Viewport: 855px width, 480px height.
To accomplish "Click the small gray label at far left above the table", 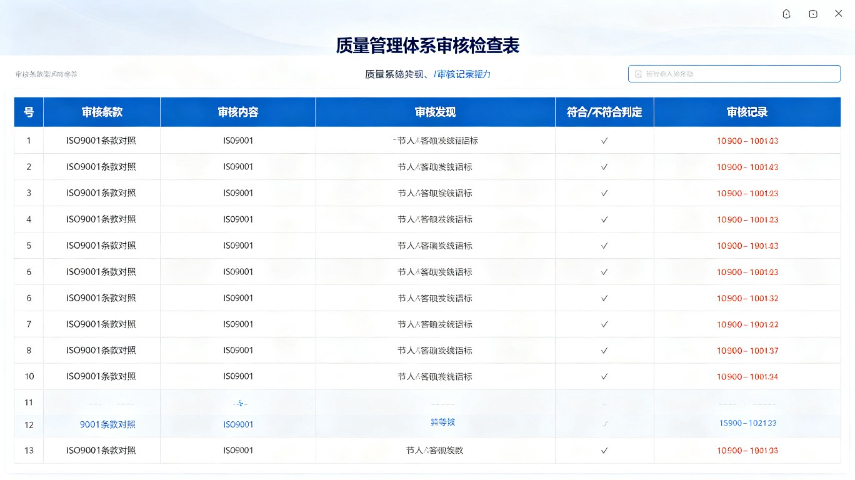I will (x=46, y=74).
